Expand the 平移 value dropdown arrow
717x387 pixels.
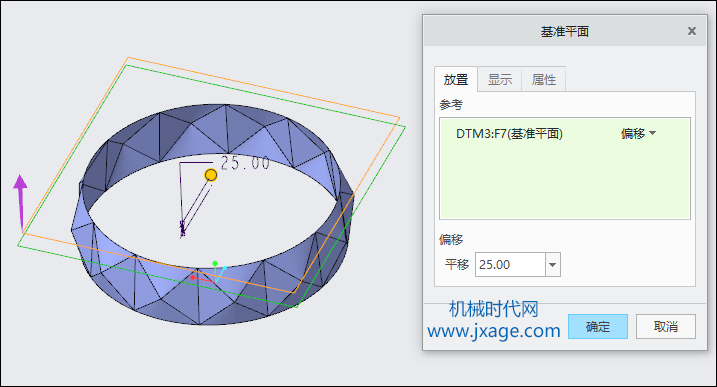(x=552, y=264)
